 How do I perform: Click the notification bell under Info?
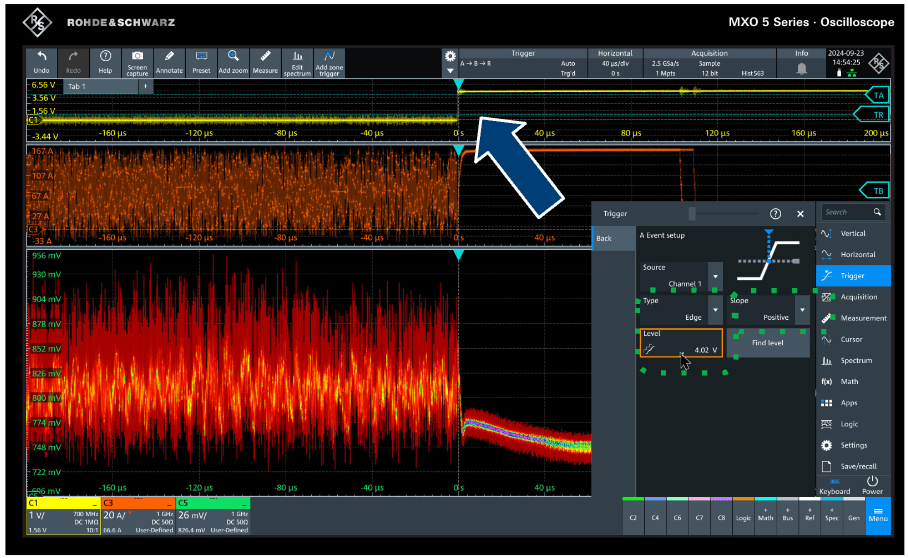(x=801, y=69)
